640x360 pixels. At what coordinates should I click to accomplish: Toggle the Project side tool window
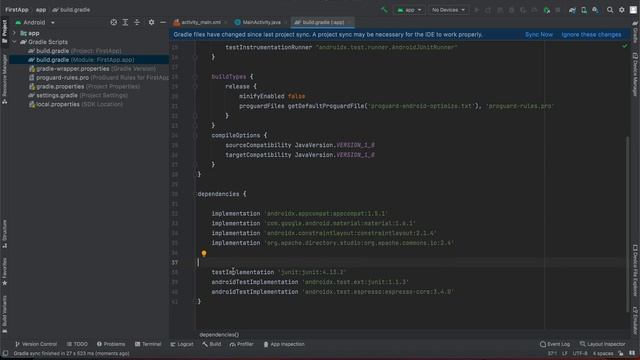click(4, 31)
